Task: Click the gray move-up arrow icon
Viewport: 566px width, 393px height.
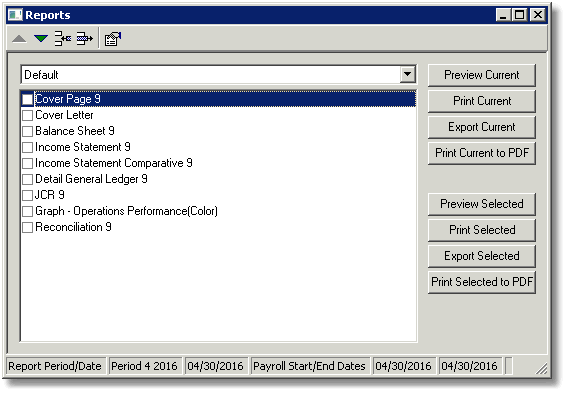Action: pyautogui.click(x=19, y=39)
